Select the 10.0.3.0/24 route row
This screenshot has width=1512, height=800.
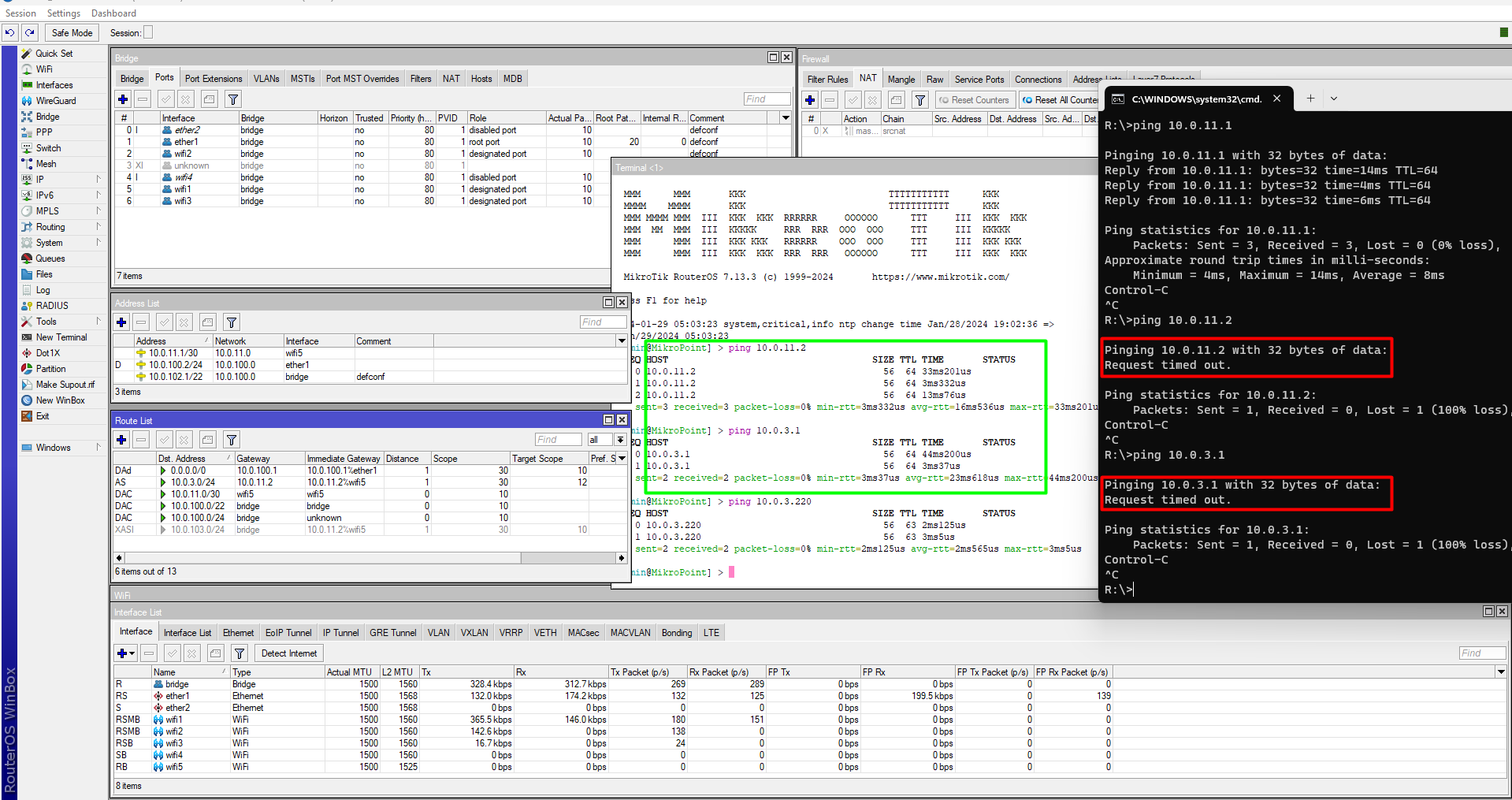coord(370,482)
